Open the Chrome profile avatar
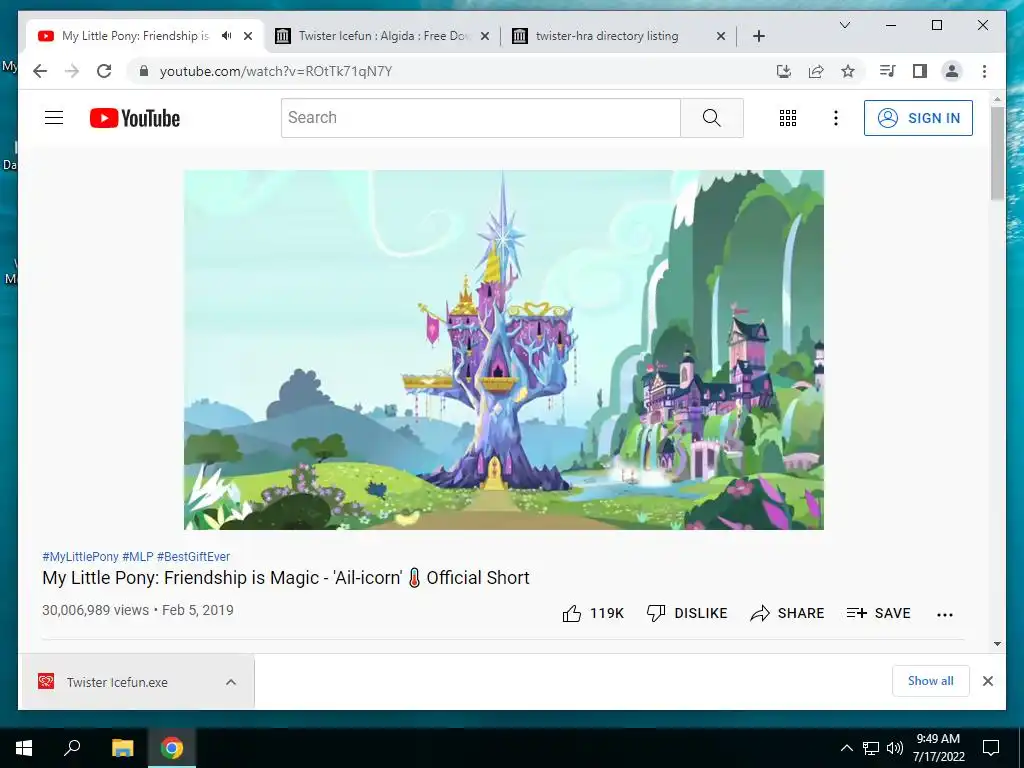Viewport: 1024px width, 768px height. tap(952, 71)
